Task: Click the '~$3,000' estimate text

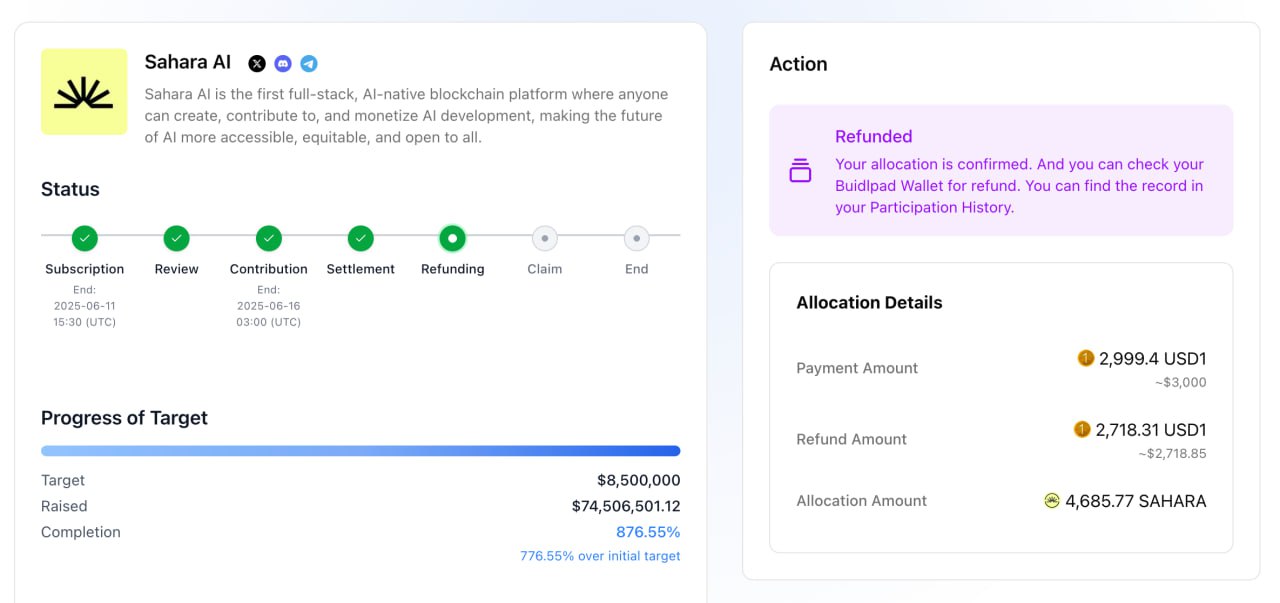Action: point(1181,382)
